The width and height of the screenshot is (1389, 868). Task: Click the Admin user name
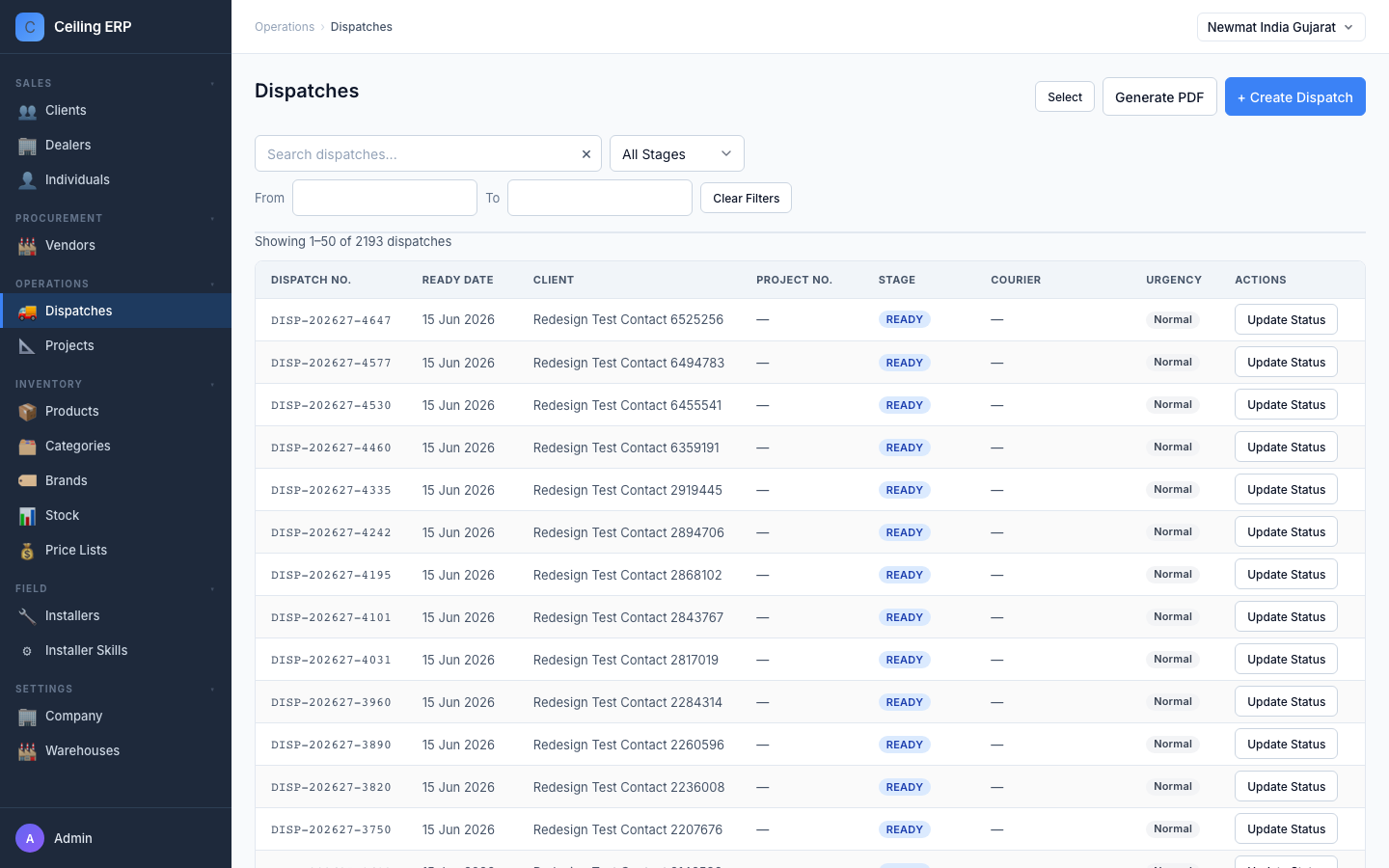(x=73, y=838)
